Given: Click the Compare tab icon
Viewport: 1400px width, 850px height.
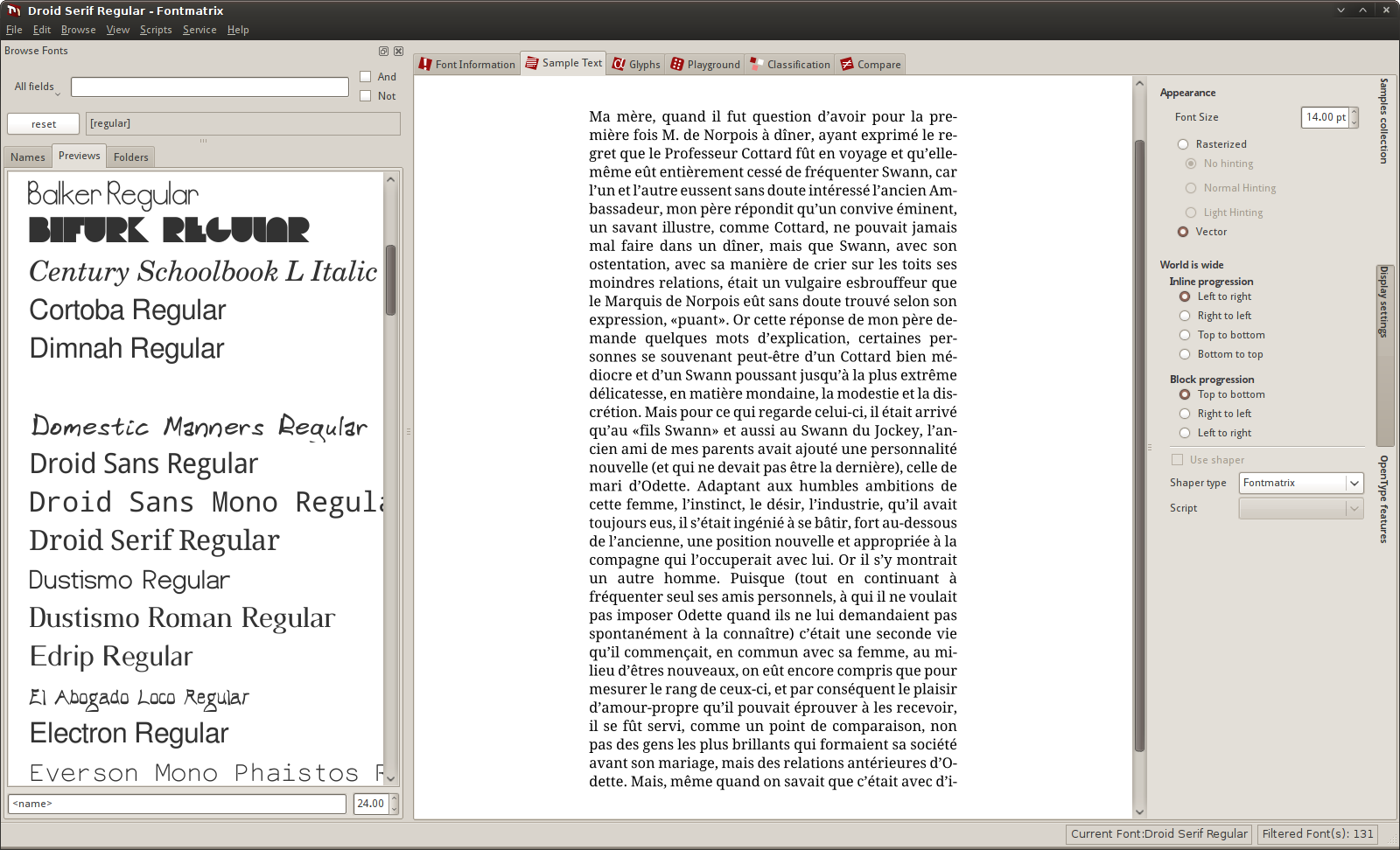Looking at the screenshot, I should coord(847,64).
